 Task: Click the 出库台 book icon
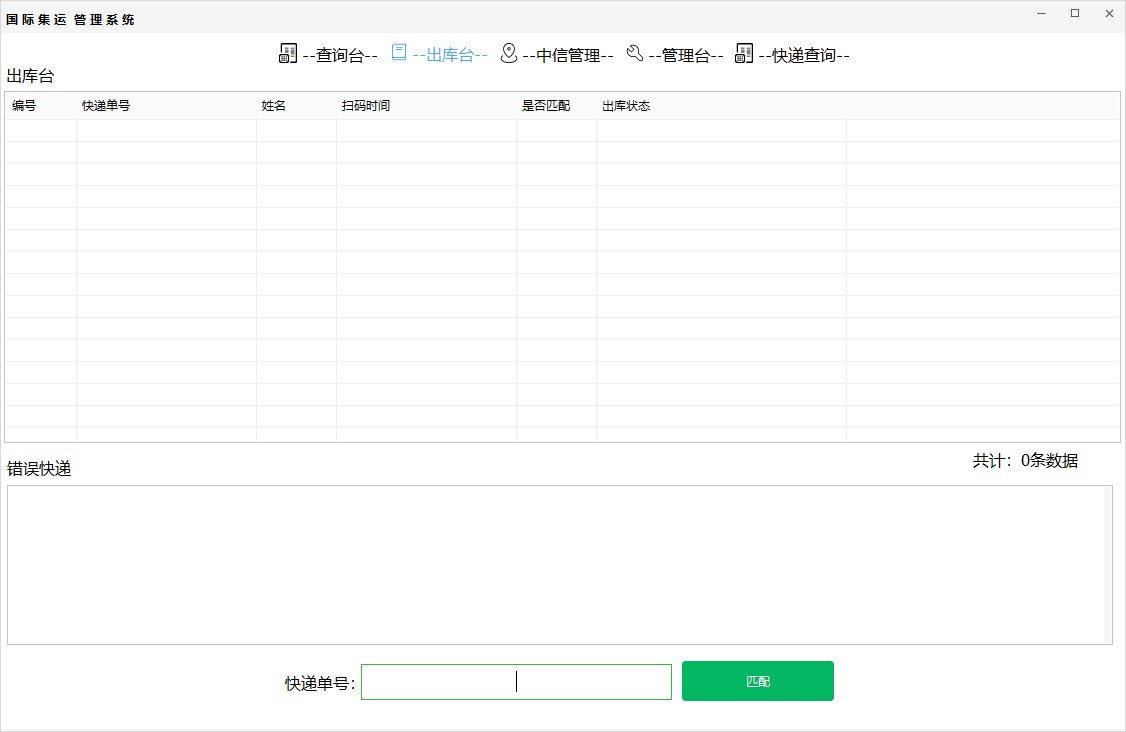coord(399,52)
